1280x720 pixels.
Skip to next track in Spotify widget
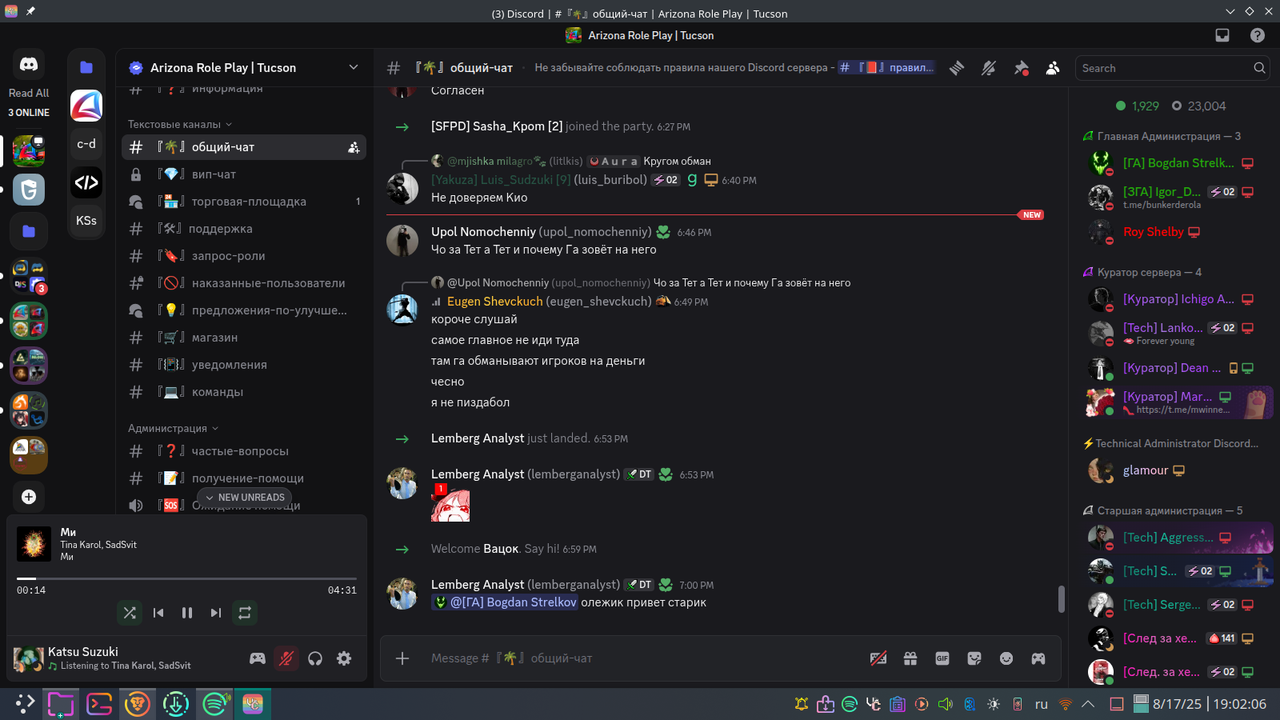[x=216, y=613]
